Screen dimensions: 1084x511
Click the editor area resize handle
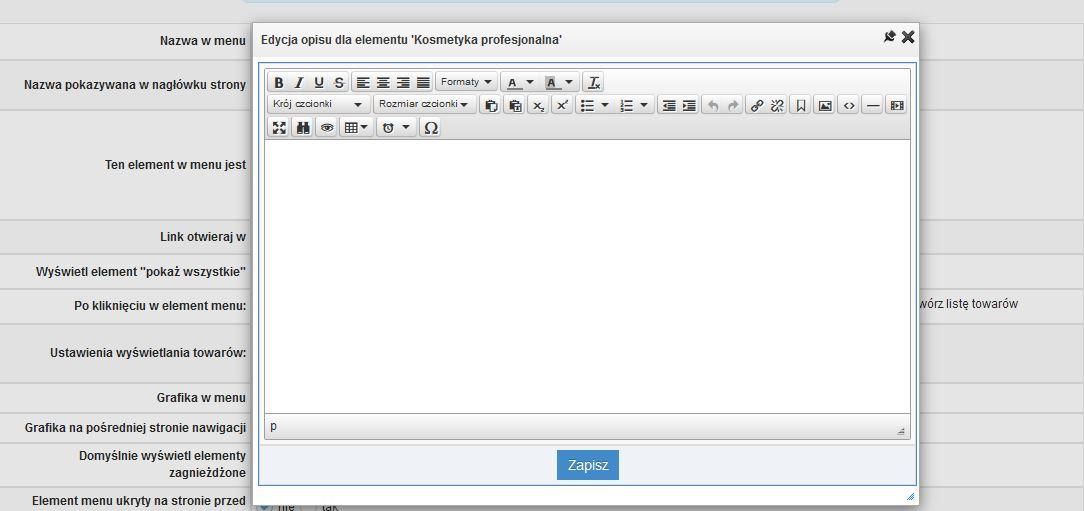[901, 431]
